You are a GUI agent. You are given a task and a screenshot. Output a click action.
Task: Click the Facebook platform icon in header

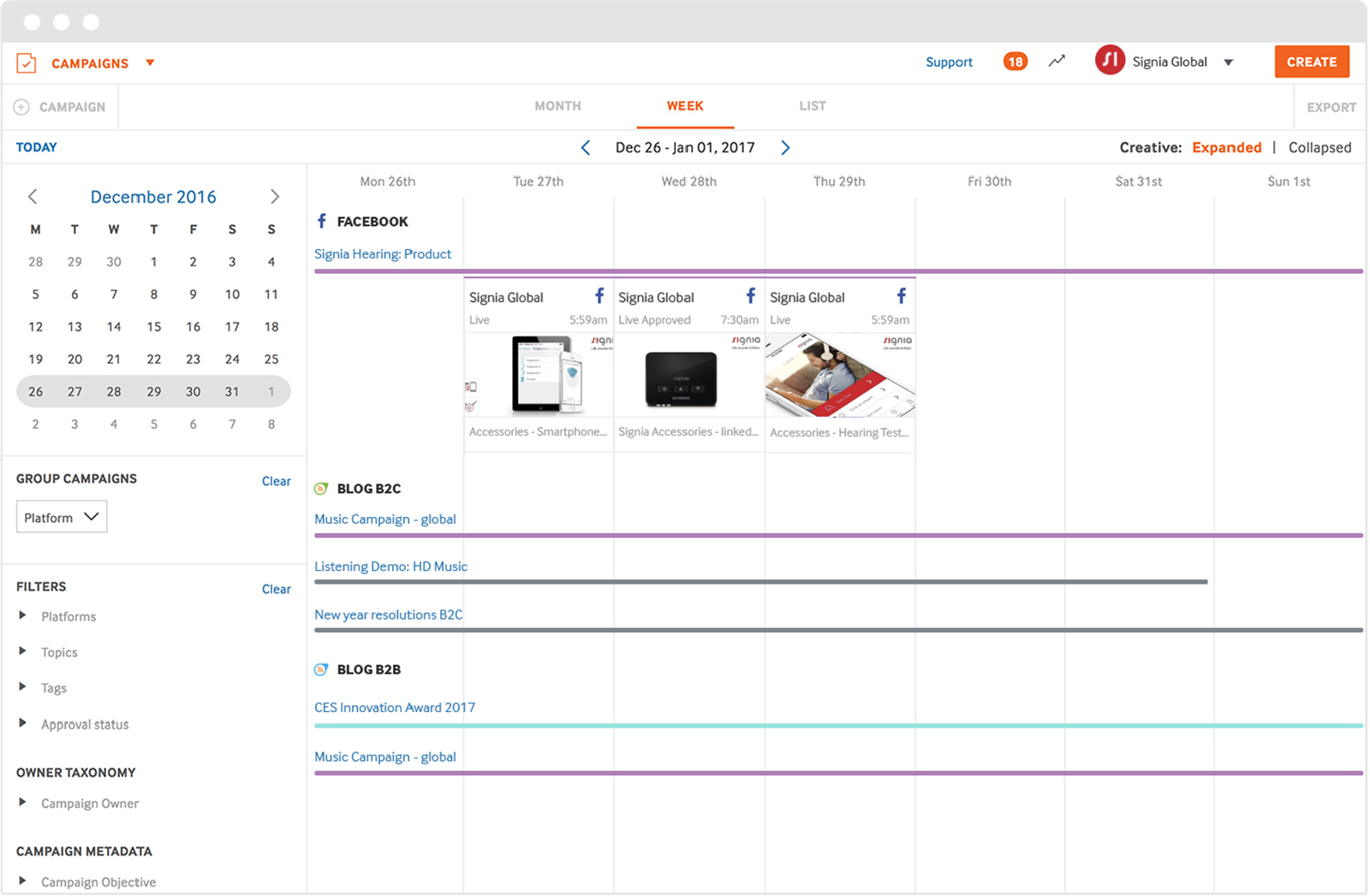(x=322, y=221)
